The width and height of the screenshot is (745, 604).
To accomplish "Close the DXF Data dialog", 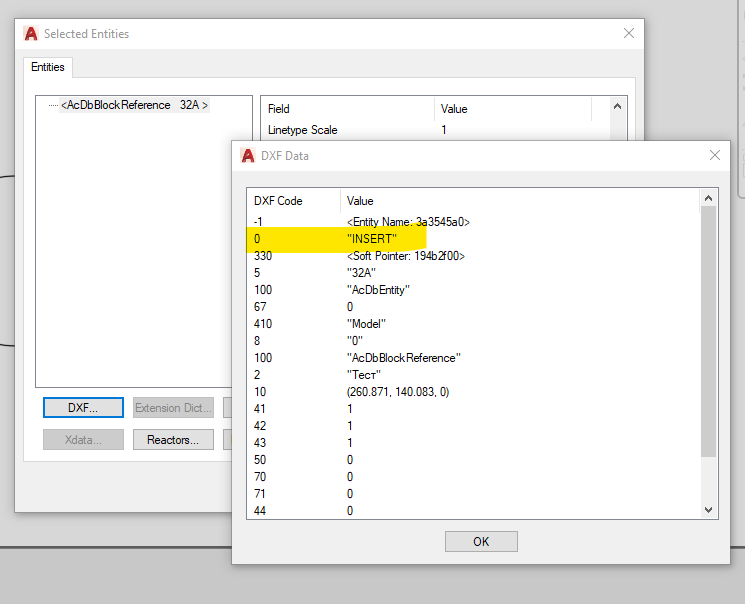I will click(x=715, y=155).
